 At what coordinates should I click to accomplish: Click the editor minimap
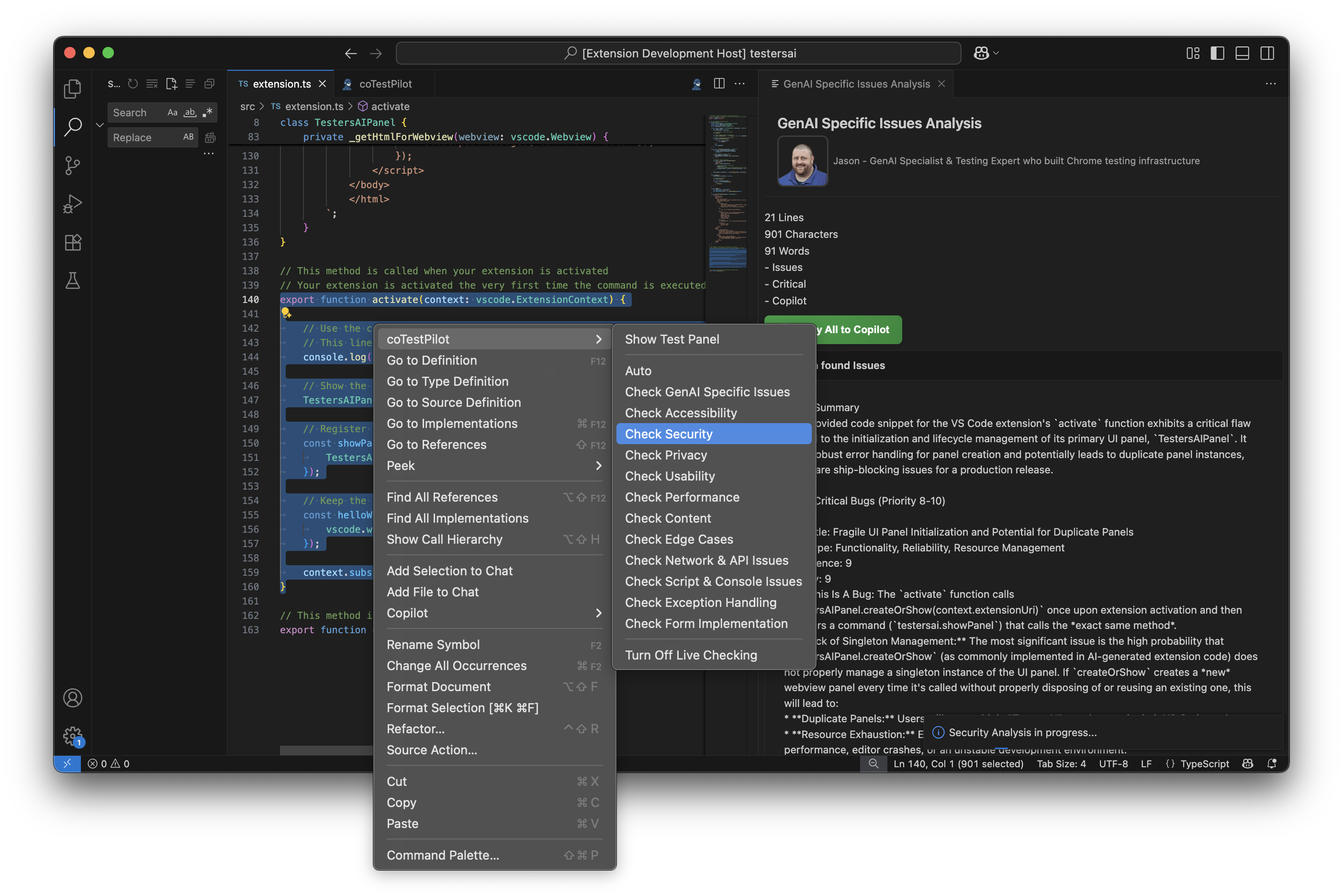(x=727, y=194)
